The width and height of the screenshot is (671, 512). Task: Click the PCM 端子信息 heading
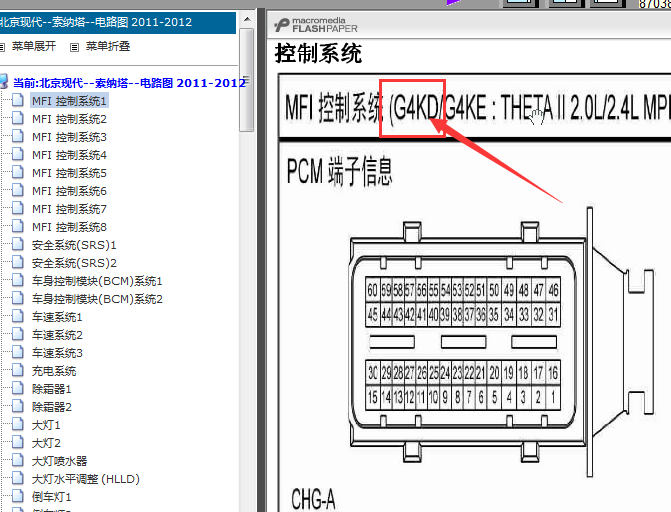point(339,171)
